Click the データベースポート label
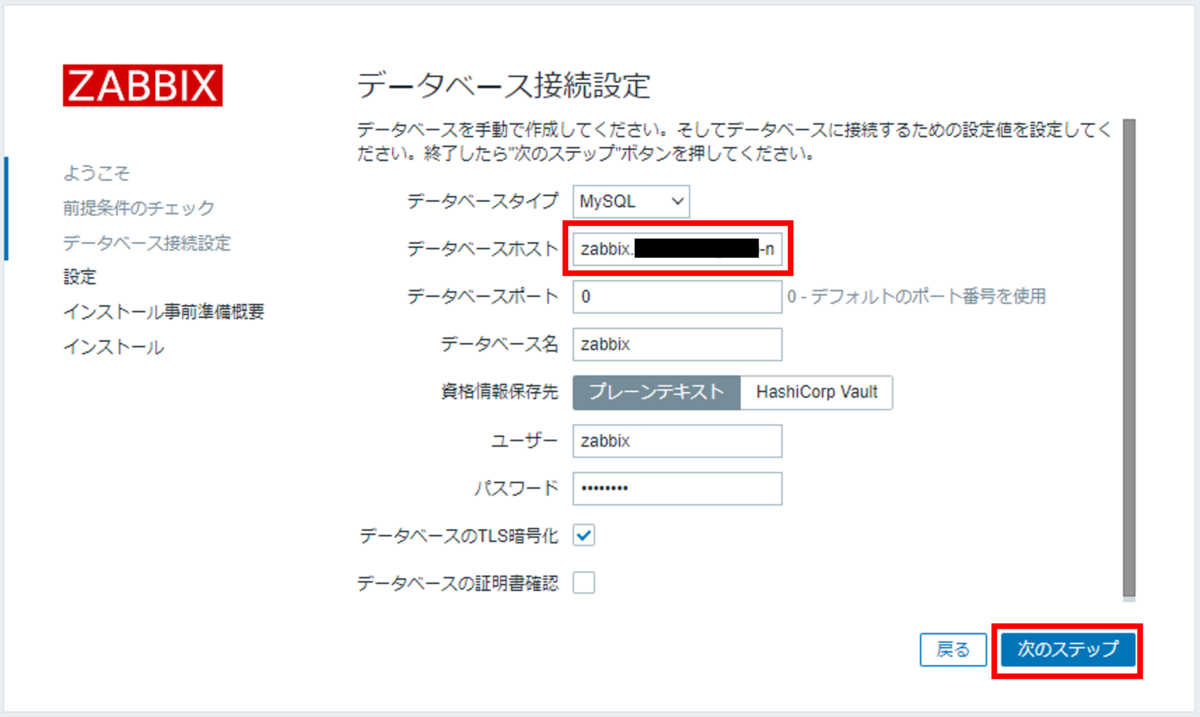 pos(483,297)
